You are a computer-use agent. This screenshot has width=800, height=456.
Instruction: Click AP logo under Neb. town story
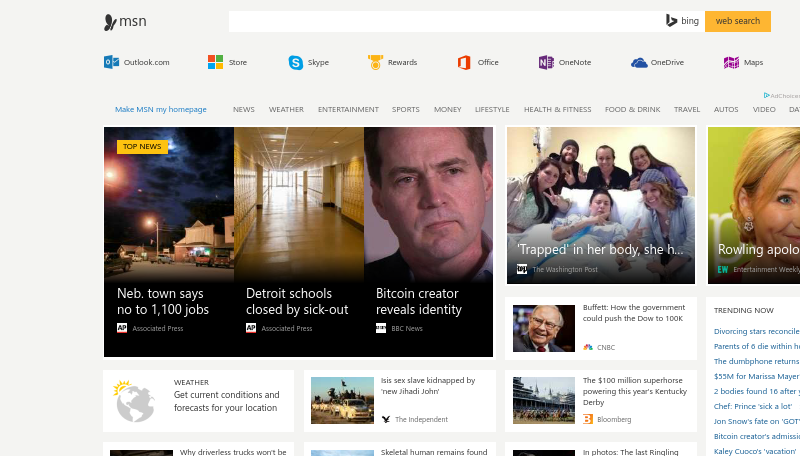pyautogui.click(x=122, y=328)
